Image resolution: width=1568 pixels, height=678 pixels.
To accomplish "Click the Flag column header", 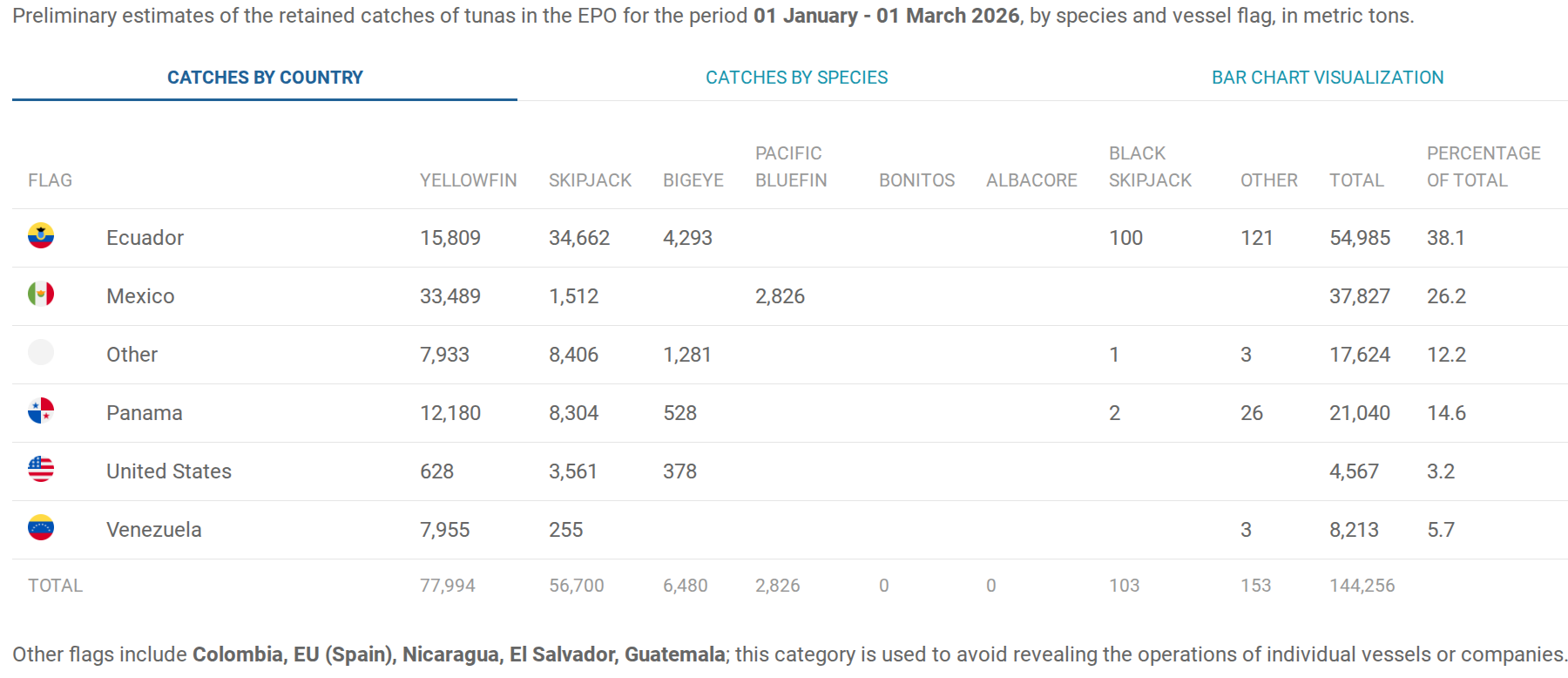I will coord(50,180).
